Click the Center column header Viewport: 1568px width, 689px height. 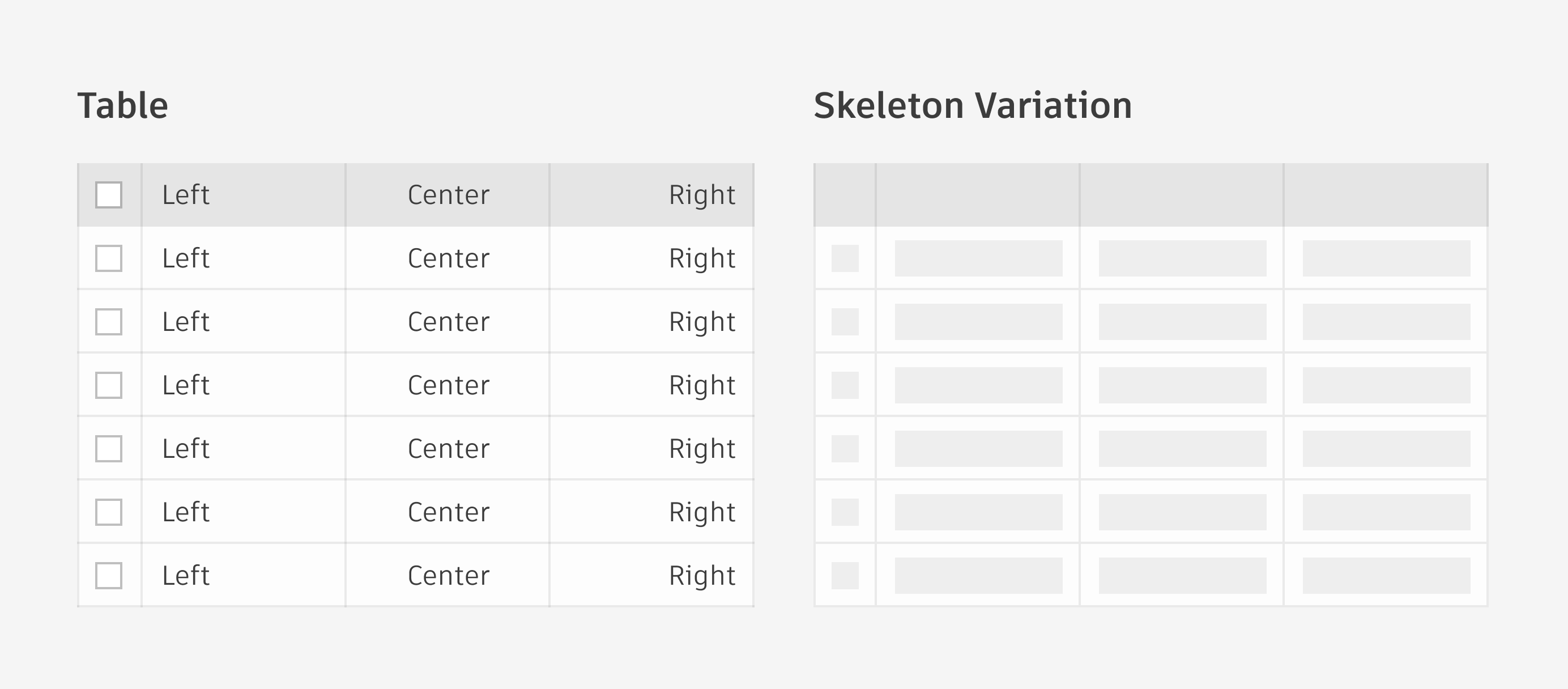[448, 195]
